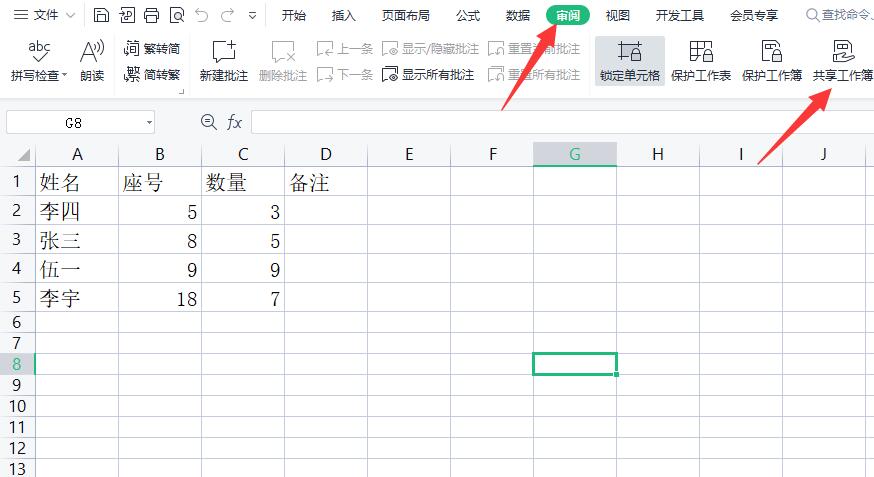Expand the quick access toolbar dropdown
This screenshot has height=477, width=874.
253,16
